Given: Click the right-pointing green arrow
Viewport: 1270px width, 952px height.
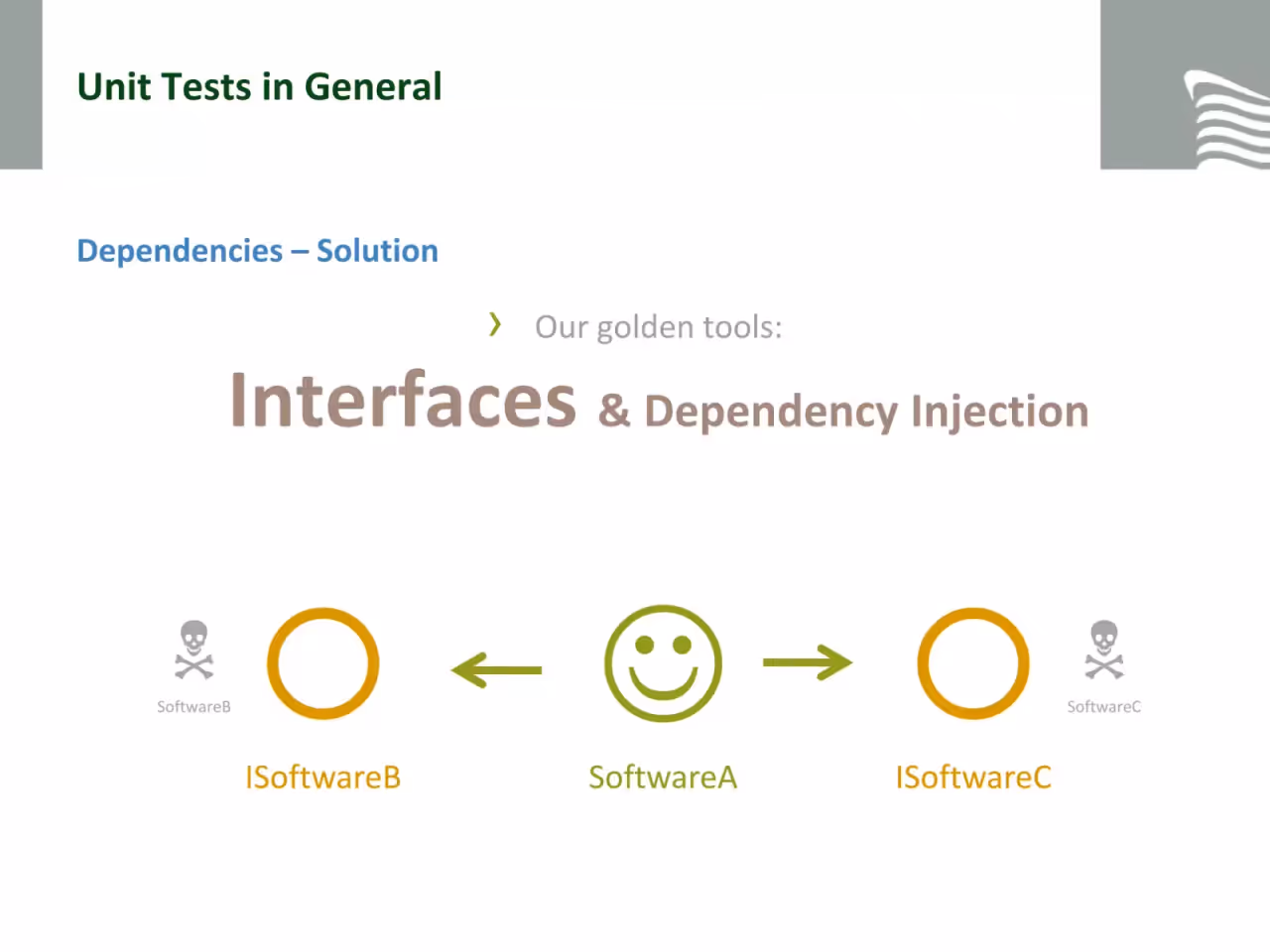Looking at the screenshot, I should coord(808,662).
